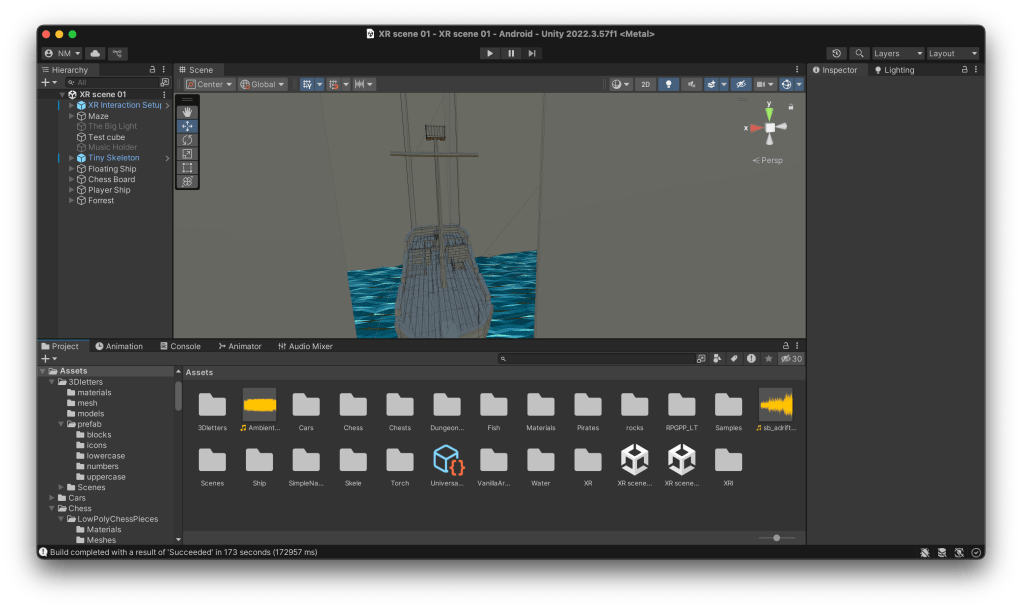Open the Layers dropdown
This screenshot has width=1022, height=608.
coord(898,53)
